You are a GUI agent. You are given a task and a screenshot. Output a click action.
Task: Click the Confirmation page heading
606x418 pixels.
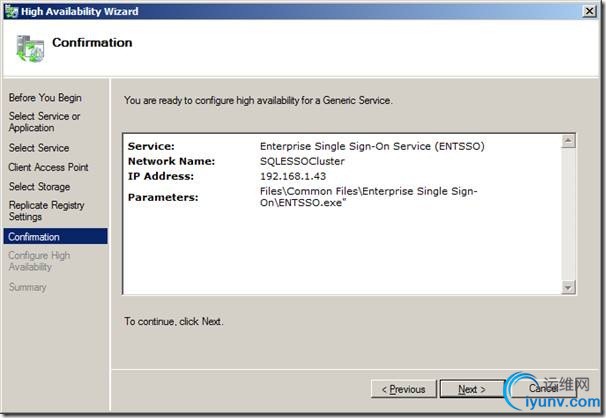(92, 42)
